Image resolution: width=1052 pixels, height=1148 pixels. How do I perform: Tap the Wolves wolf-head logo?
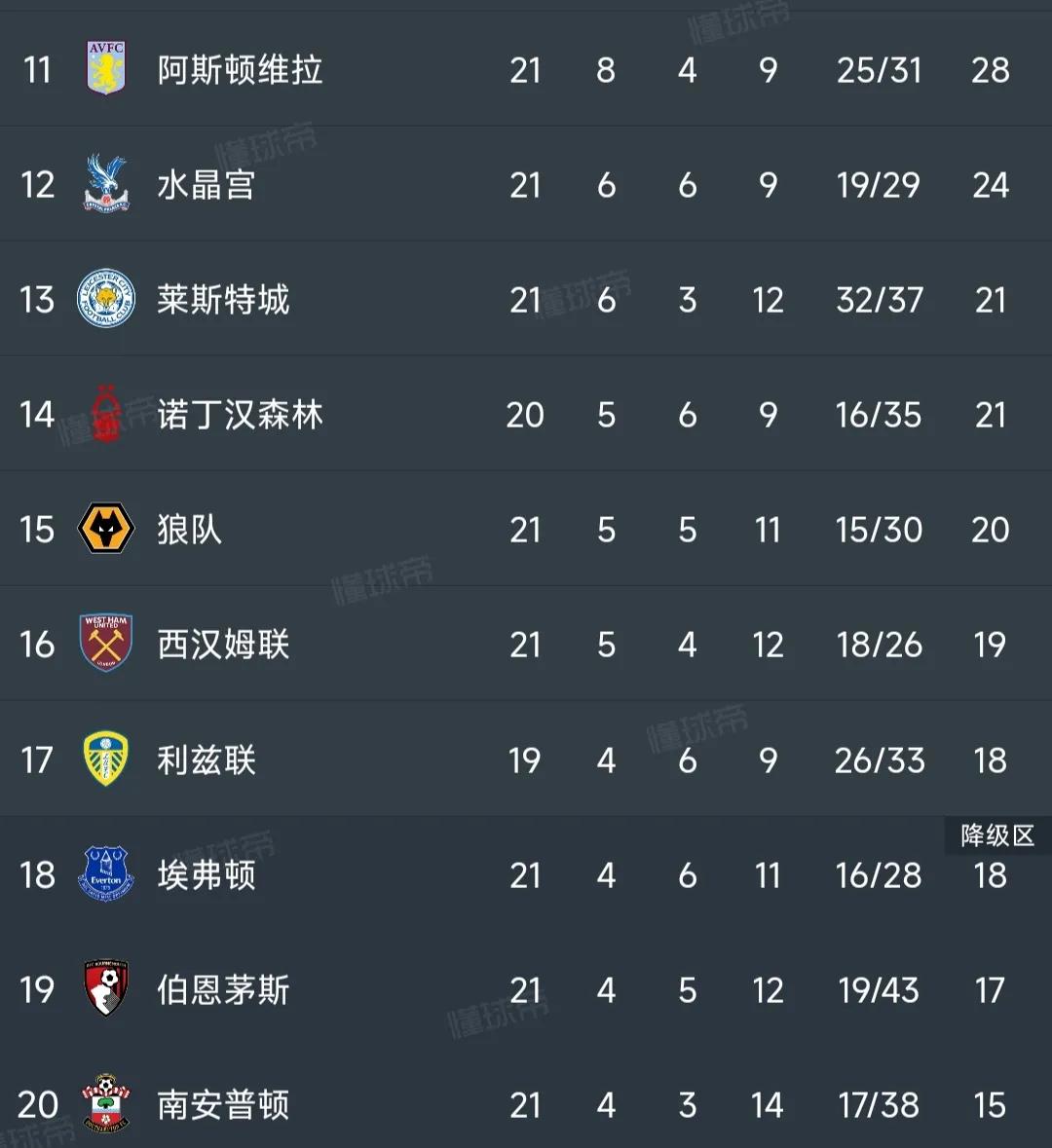pyautogui.click(x=106, y=530)
